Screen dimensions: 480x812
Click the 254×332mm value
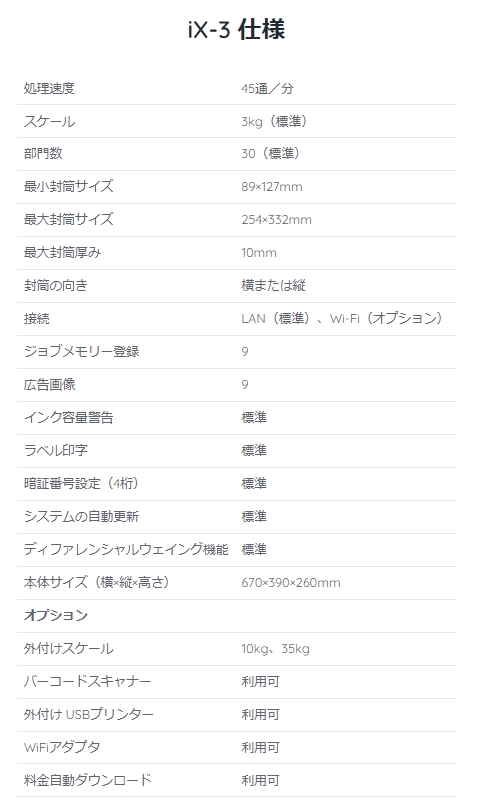coord(277,220)
